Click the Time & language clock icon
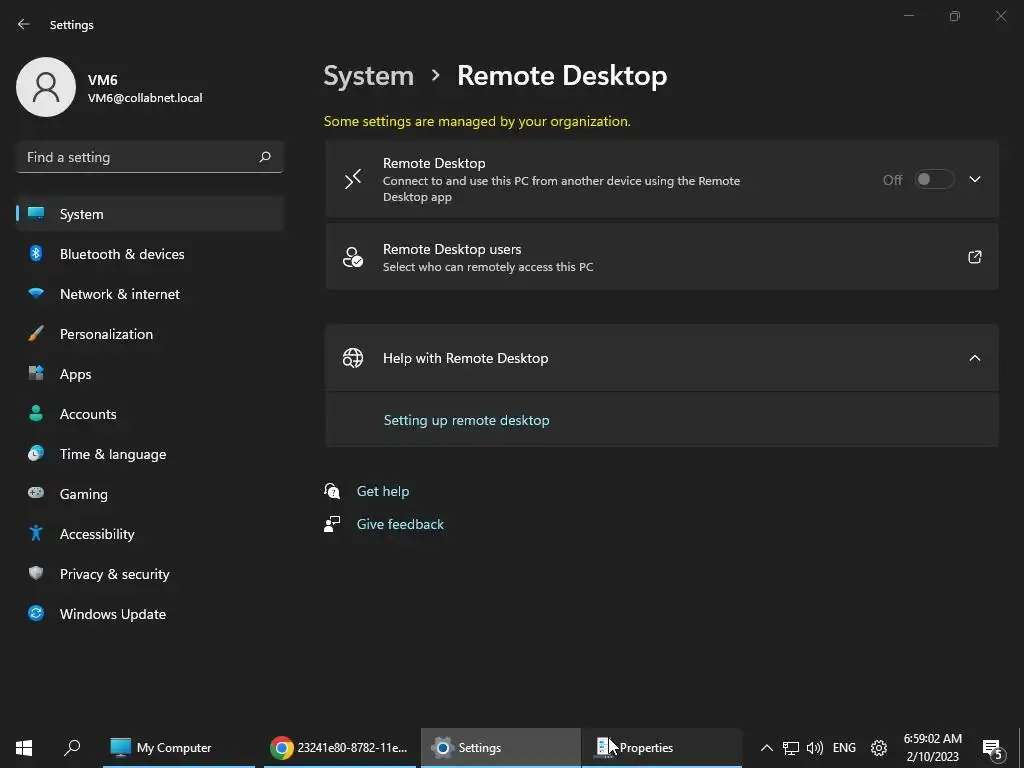Image resolution: width=1024 pixels, height=768 pixels. click(x=36, y=453)
